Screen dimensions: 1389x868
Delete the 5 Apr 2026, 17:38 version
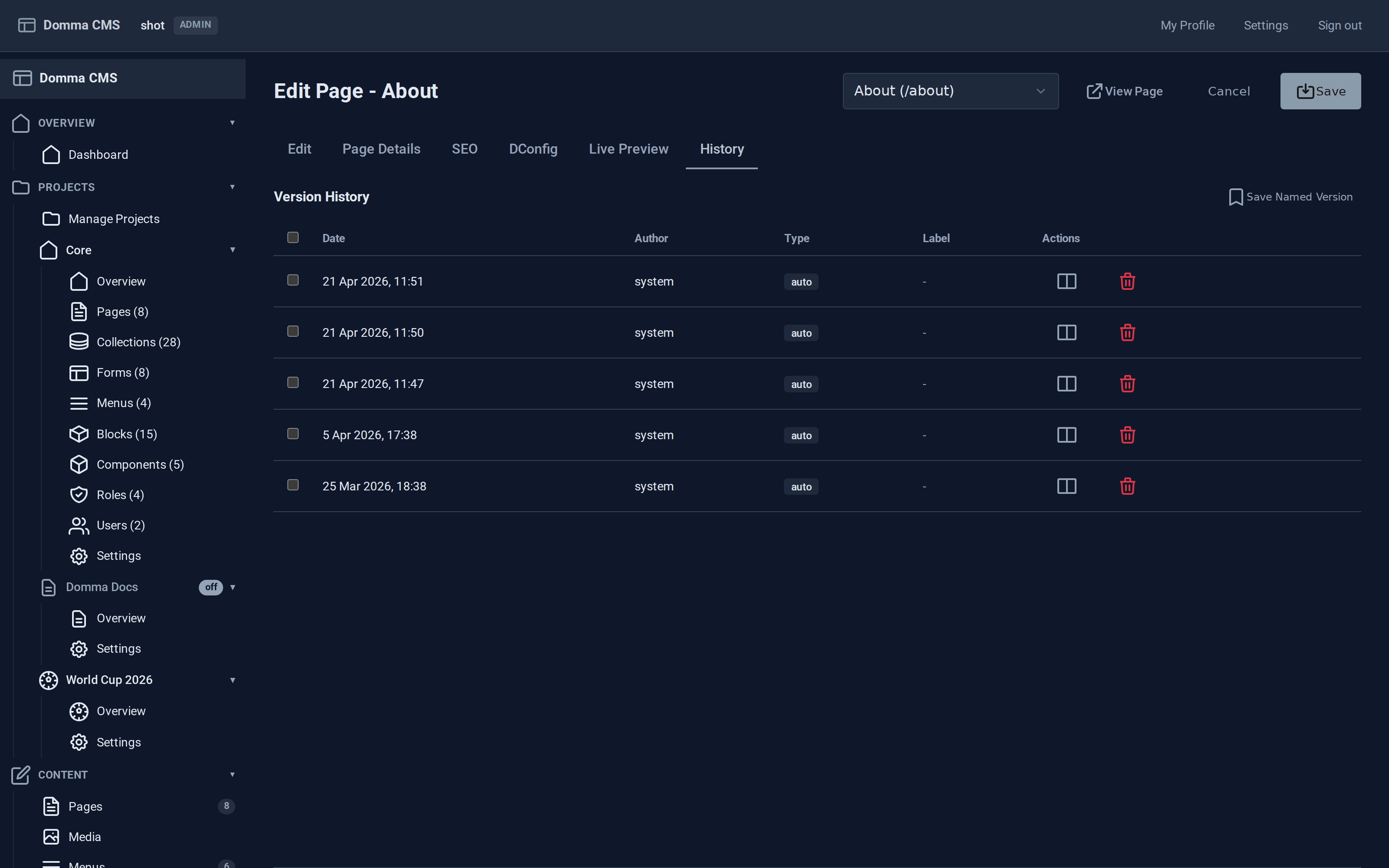coord(1127,435)
